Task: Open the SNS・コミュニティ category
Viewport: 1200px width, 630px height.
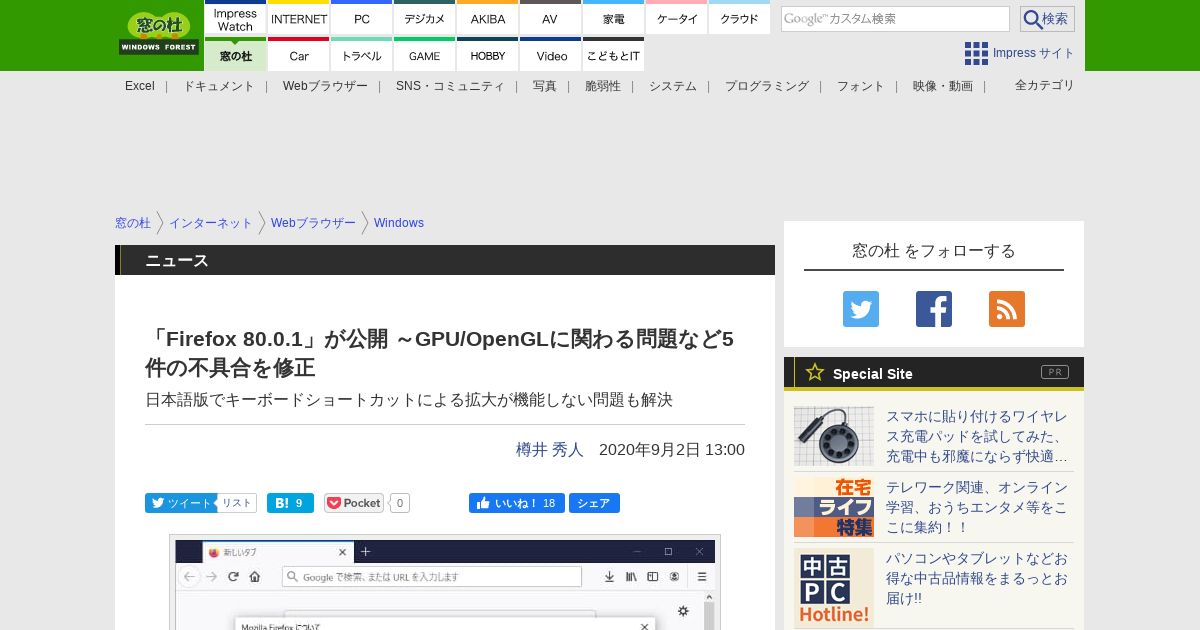Action: (450, 86)
